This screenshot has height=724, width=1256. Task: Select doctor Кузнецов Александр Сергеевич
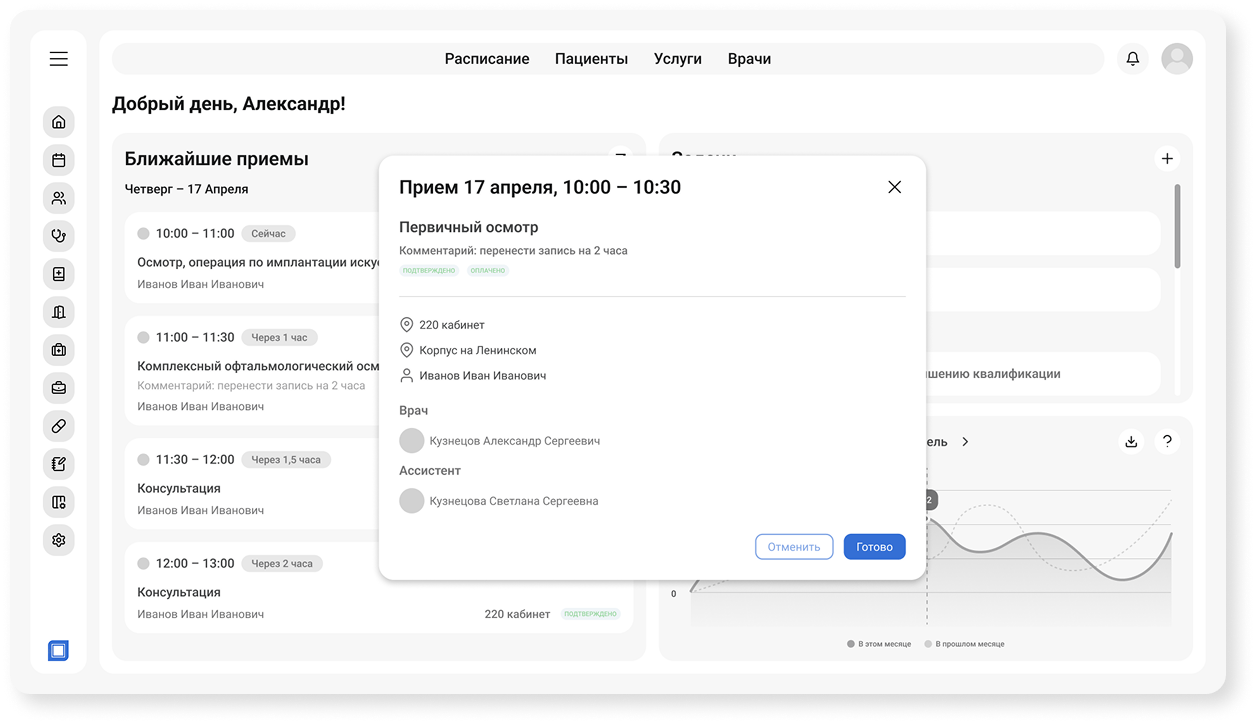click(x=500, y=440)
